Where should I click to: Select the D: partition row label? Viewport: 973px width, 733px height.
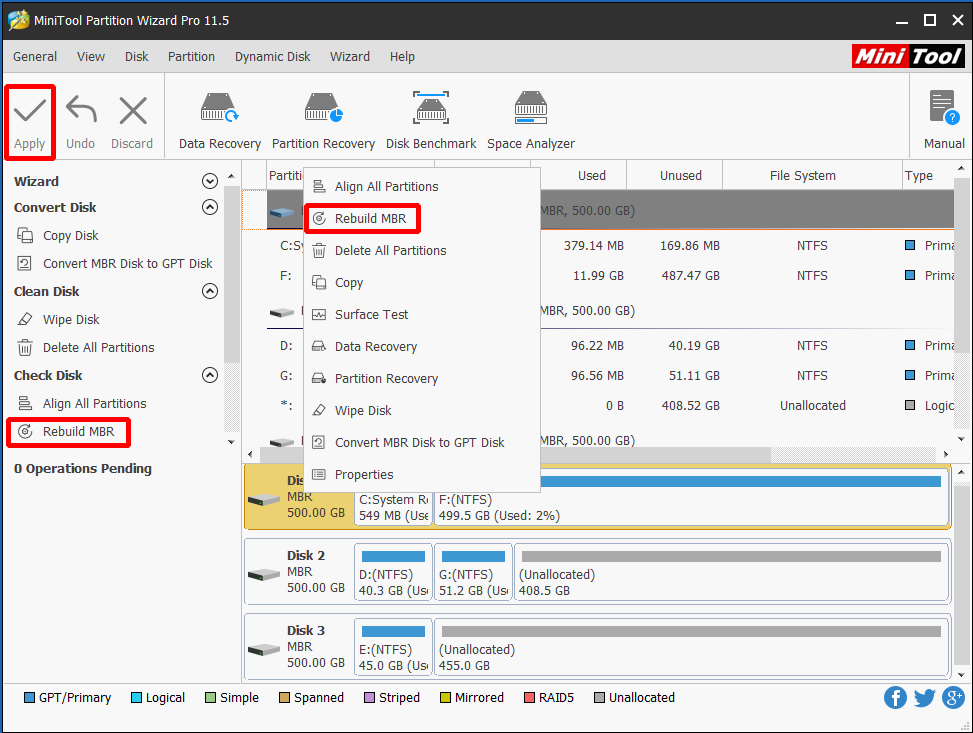(286, 346)
